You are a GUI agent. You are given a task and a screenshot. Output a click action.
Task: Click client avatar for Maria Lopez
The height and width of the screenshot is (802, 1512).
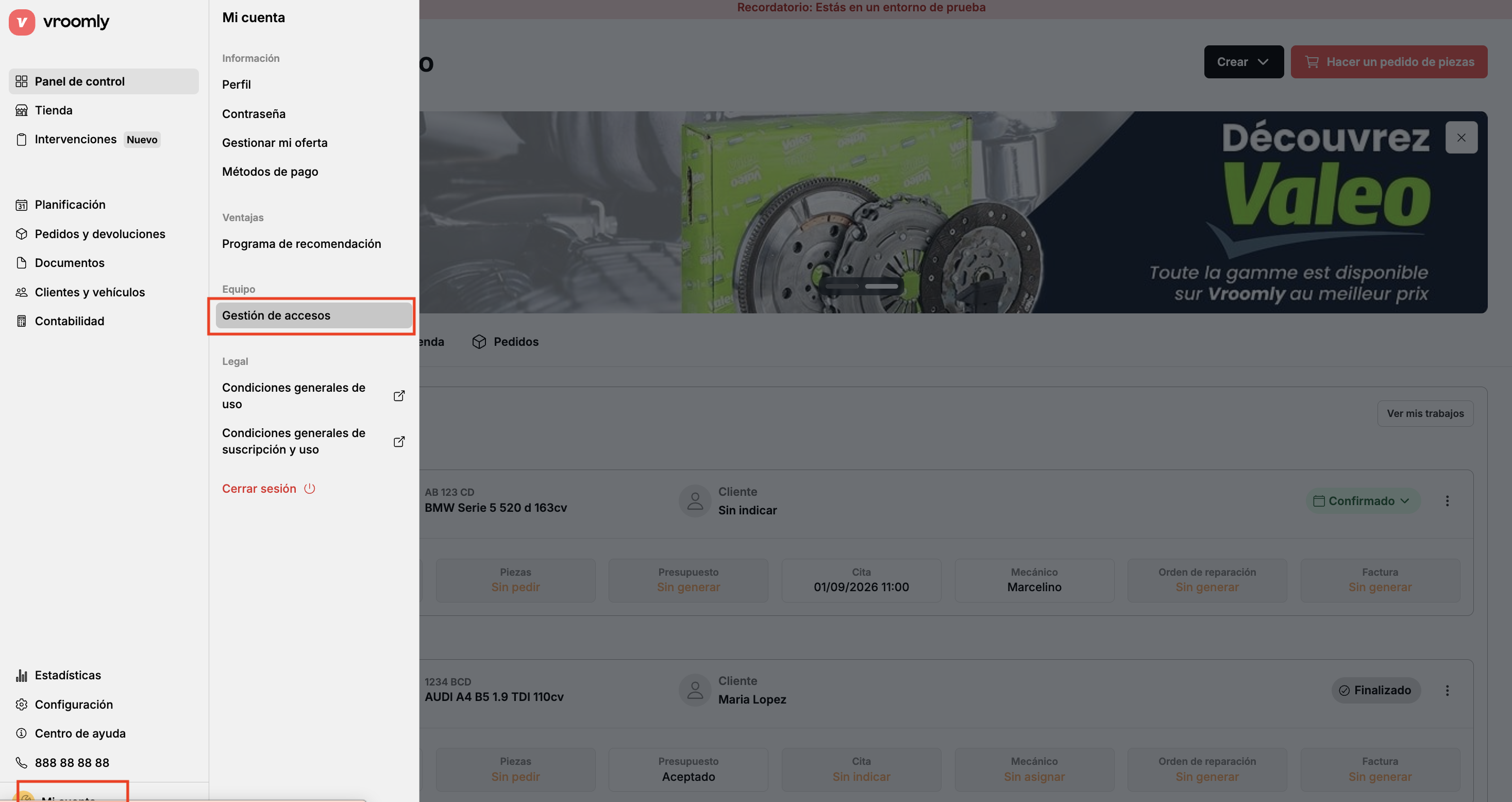click(x=695, y=691)
